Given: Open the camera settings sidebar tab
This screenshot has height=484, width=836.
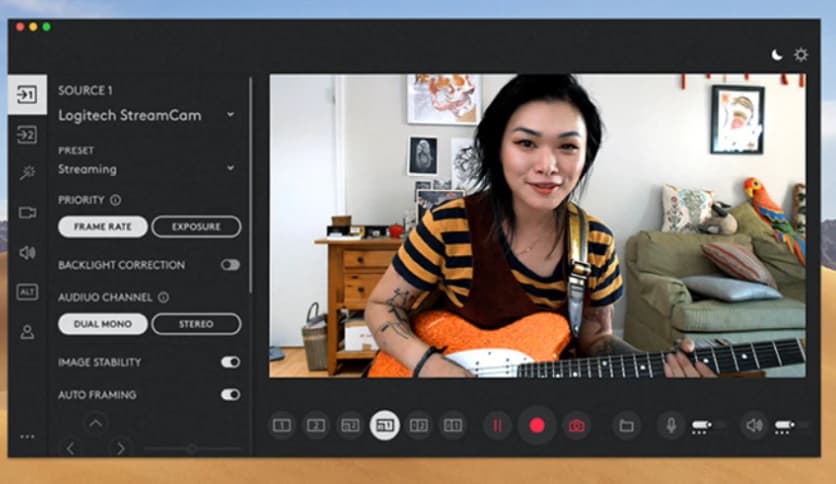Looking at the screenshot, I should click(27, 213).
